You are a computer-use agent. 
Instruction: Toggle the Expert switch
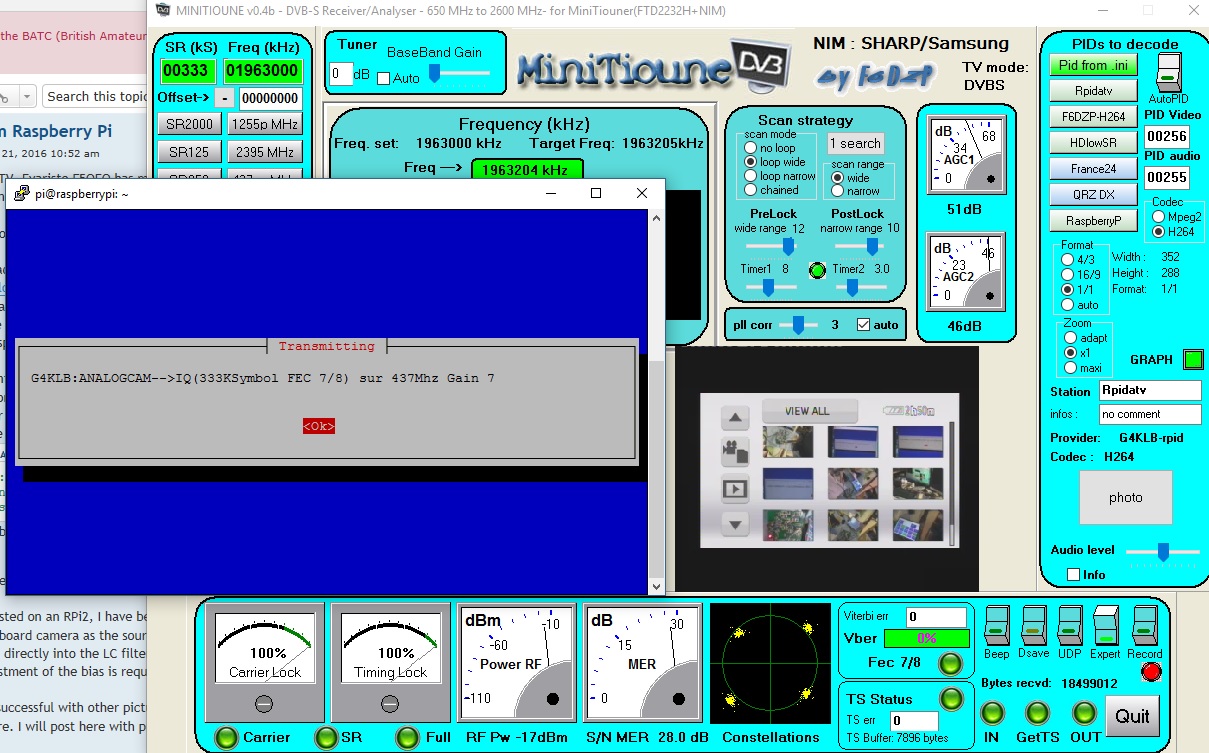1105,626
